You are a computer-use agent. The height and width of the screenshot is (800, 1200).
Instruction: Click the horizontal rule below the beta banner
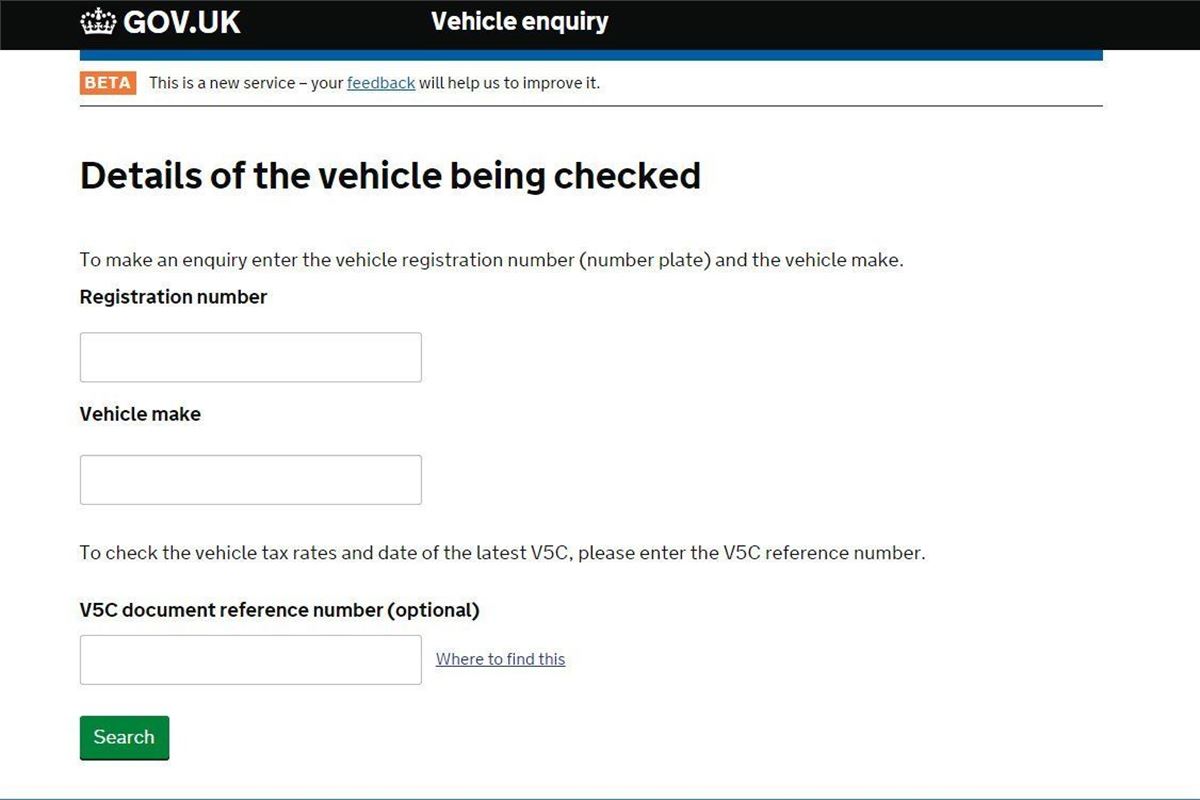(x=591, y=106)
